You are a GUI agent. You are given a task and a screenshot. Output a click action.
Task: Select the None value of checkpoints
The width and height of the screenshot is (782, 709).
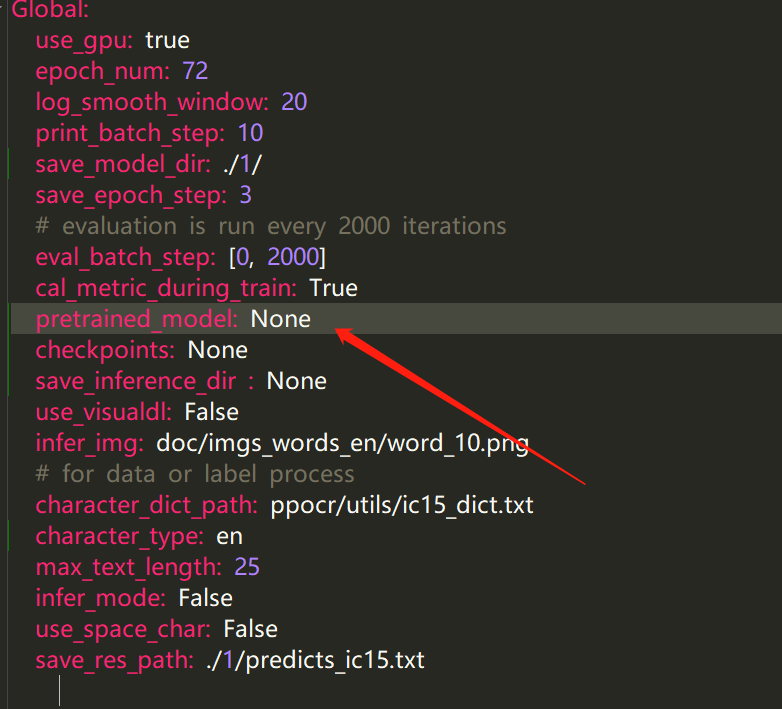217,350
